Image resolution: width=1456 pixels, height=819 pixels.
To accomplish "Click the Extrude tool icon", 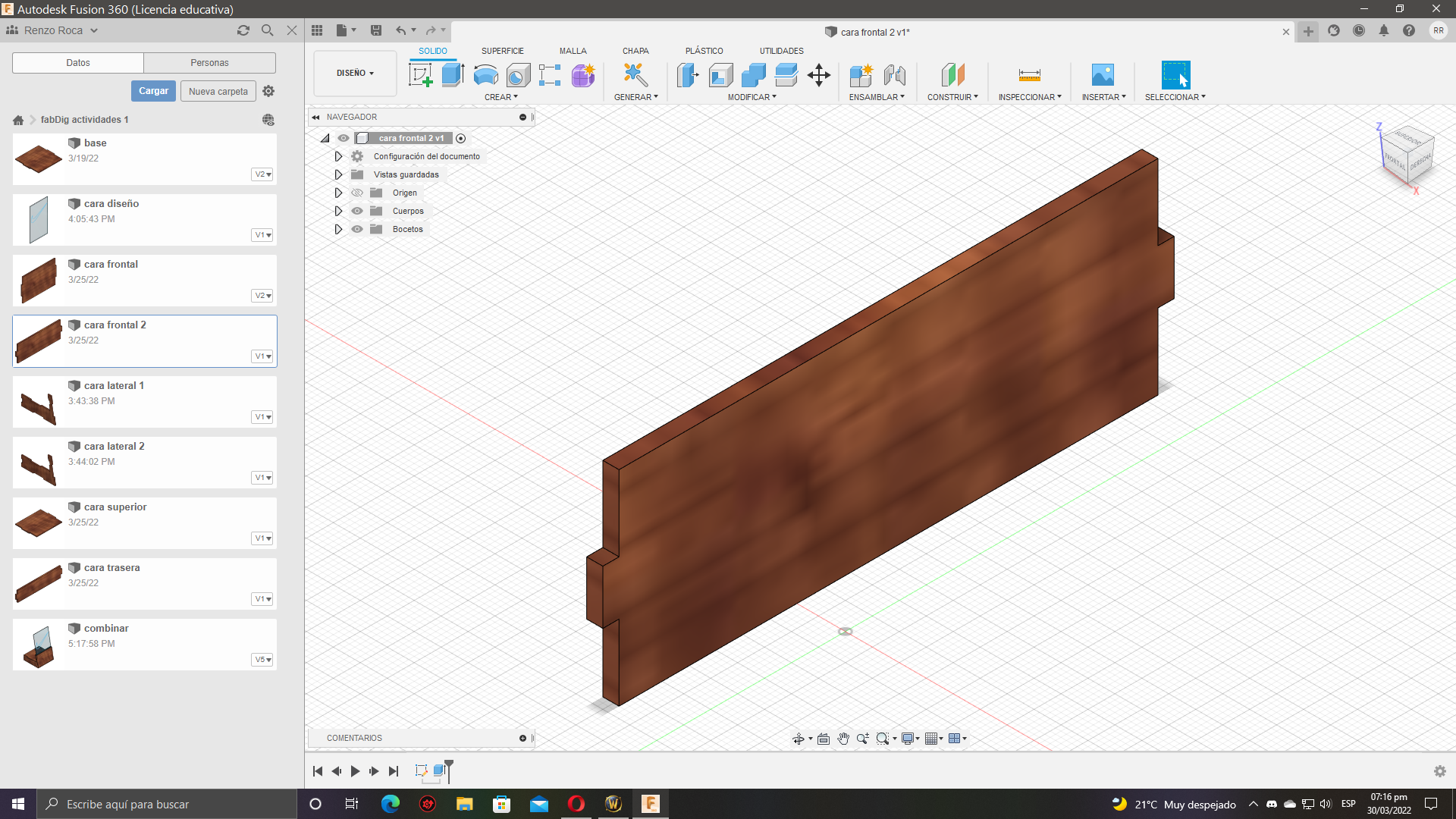I will click(x=453, y=75).
